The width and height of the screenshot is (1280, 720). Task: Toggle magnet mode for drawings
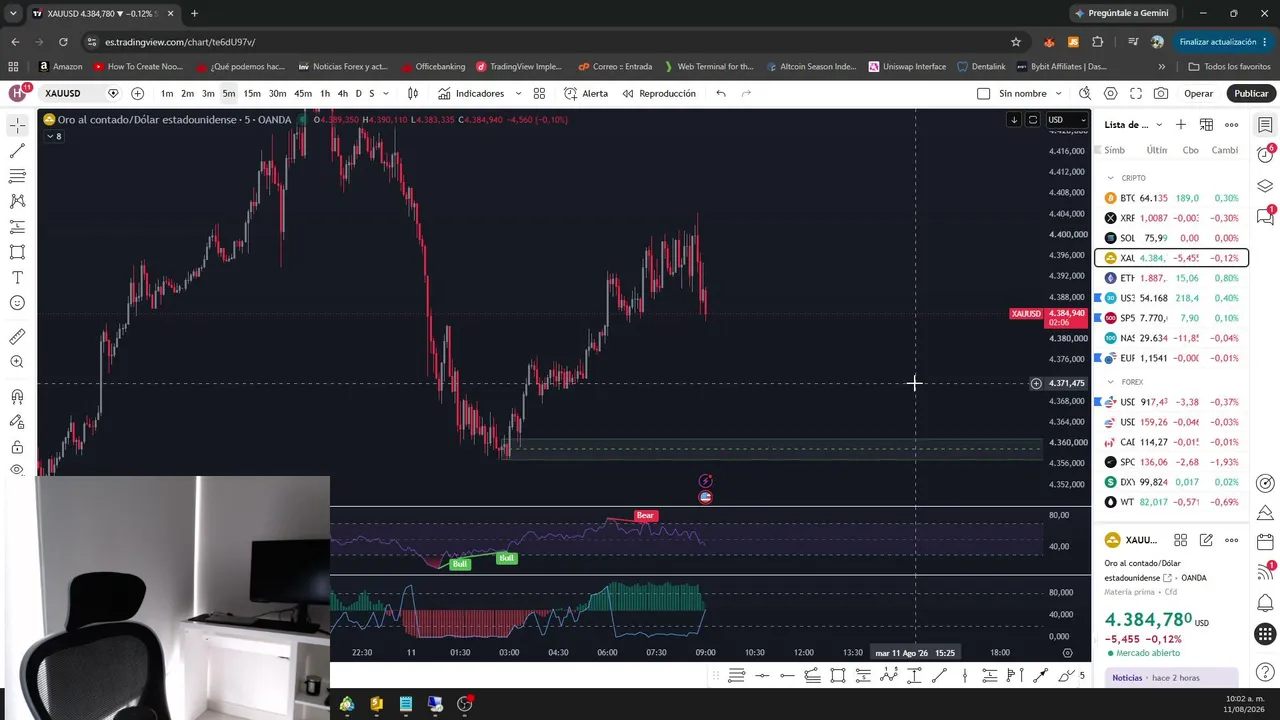(17, 397)
